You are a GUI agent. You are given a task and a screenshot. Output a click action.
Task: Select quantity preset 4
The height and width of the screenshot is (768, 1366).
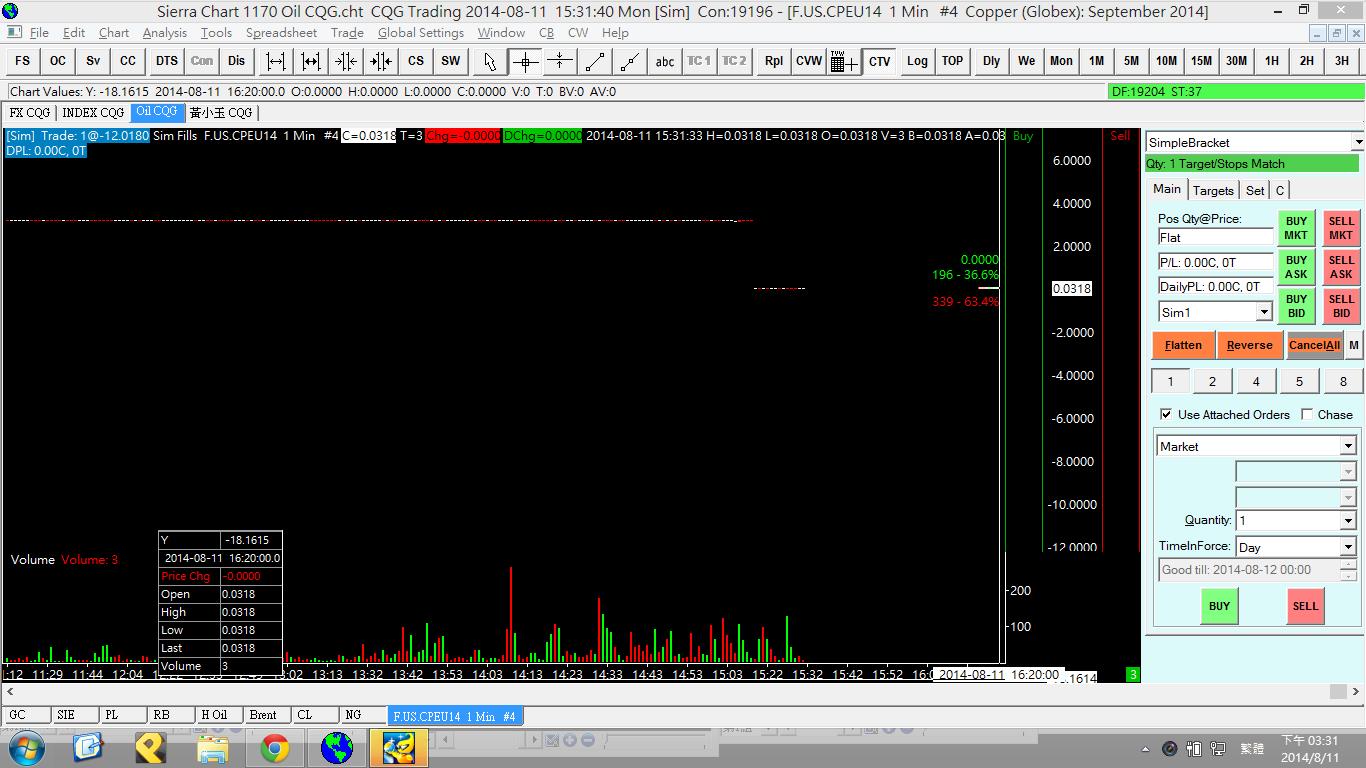1256,381
